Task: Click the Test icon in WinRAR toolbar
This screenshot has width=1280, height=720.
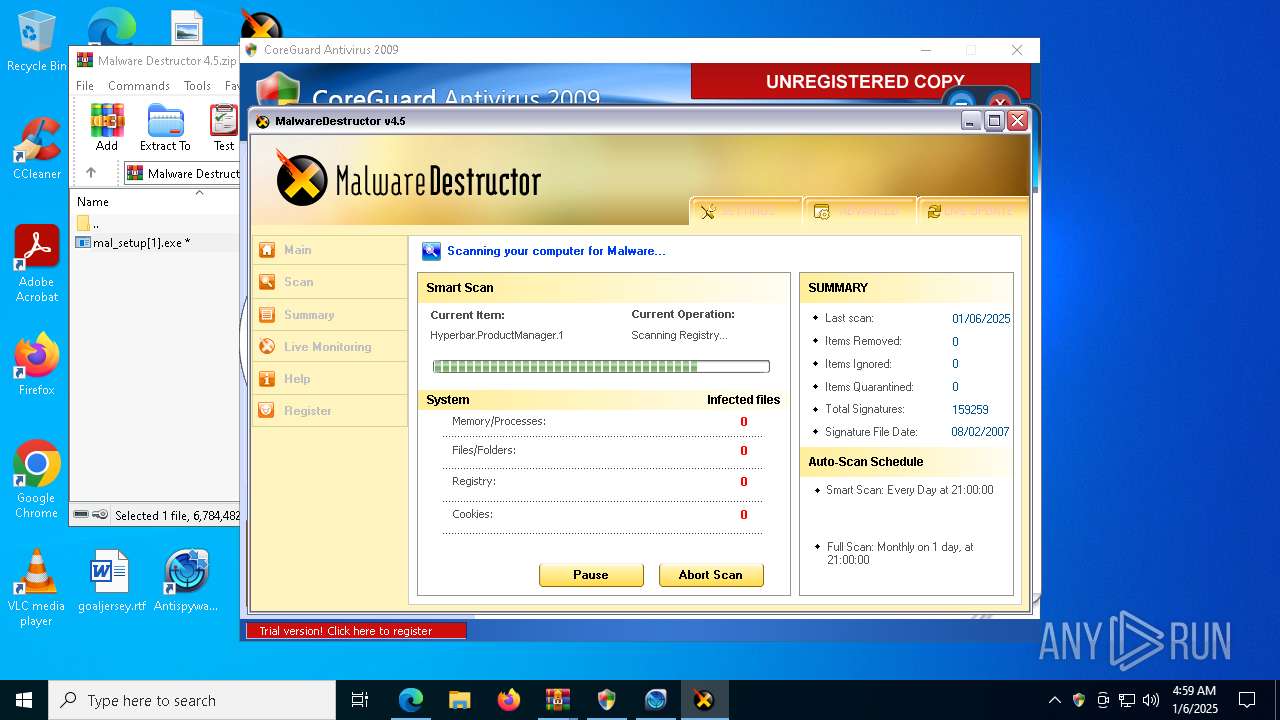Action: 224,128
